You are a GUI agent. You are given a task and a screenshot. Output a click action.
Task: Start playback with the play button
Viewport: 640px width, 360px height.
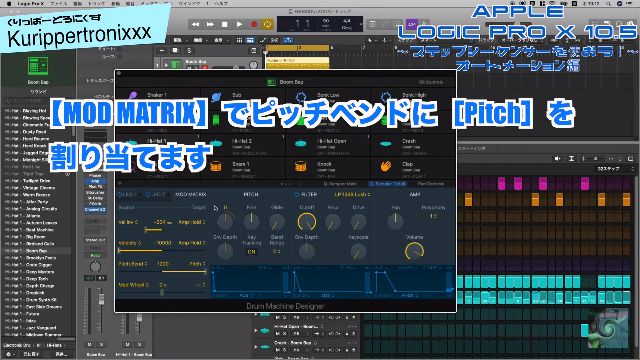pos(239,24)
